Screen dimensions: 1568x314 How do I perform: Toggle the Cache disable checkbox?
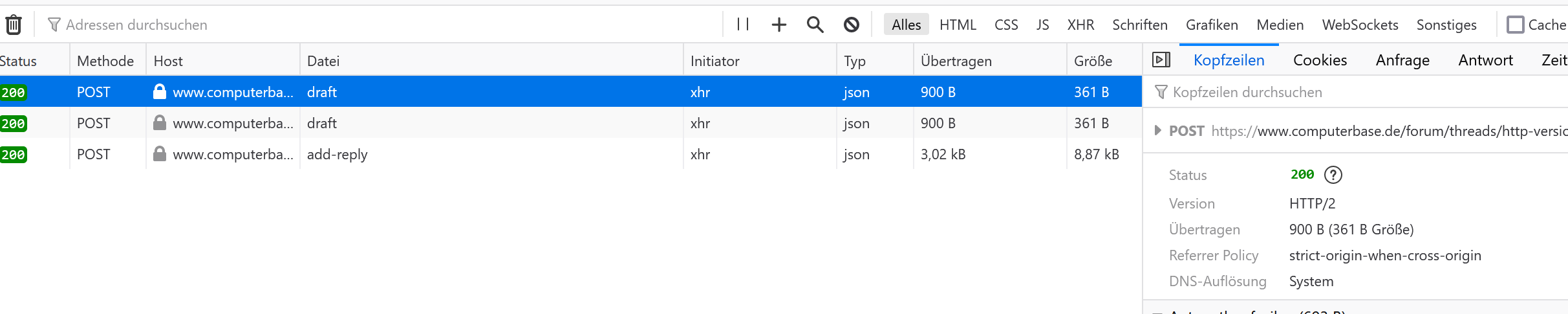pos(1515,25)
